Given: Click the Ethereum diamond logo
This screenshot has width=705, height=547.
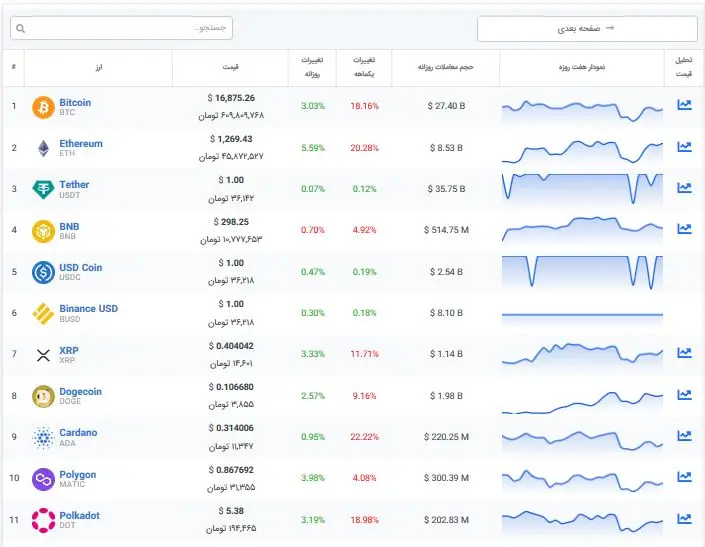Looking at the screenshot, I should click(x=43, y=148).
